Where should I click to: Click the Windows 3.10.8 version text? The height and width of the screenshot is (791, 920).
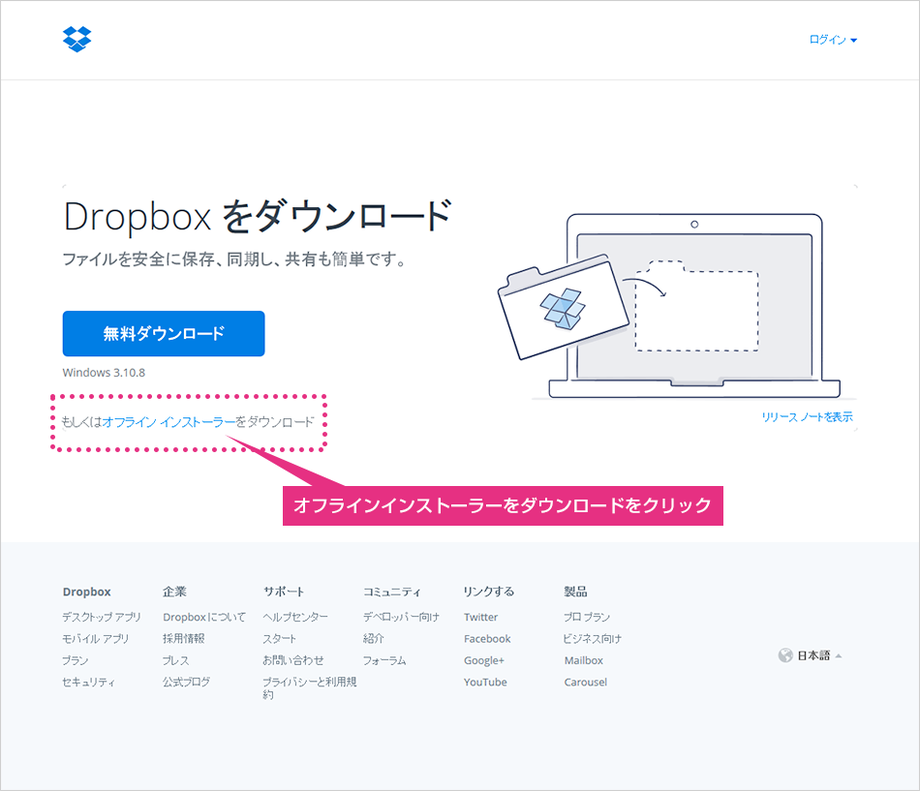[104, 373]
